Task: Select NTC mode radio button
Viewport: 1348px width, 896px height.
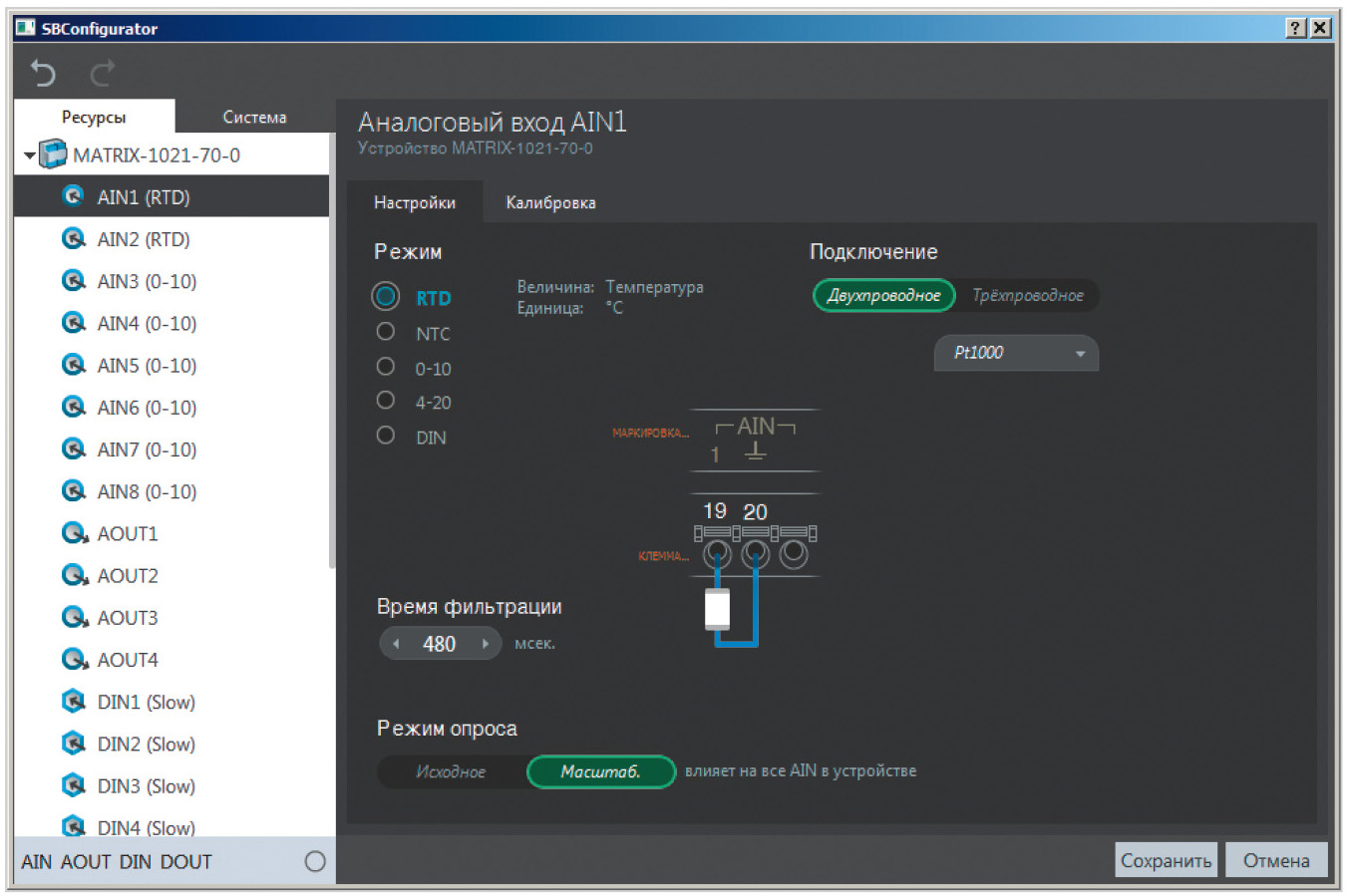Action: point(386,332)
